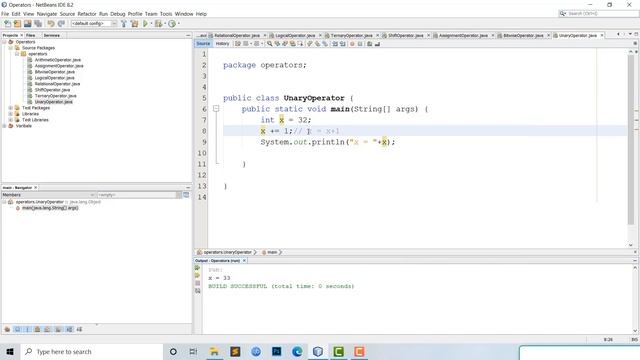The width and height of the screenshot is (640, 360).
Task: Click the editor Find Selection magnifier icon
Action: point(269,44)
